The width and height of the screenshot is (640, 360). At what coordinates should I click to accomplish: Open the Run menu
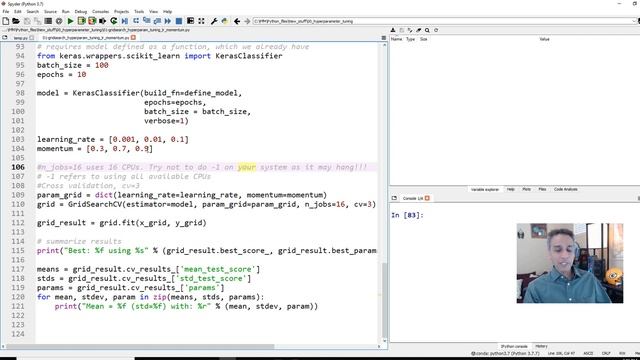click(x=66, y=11)
